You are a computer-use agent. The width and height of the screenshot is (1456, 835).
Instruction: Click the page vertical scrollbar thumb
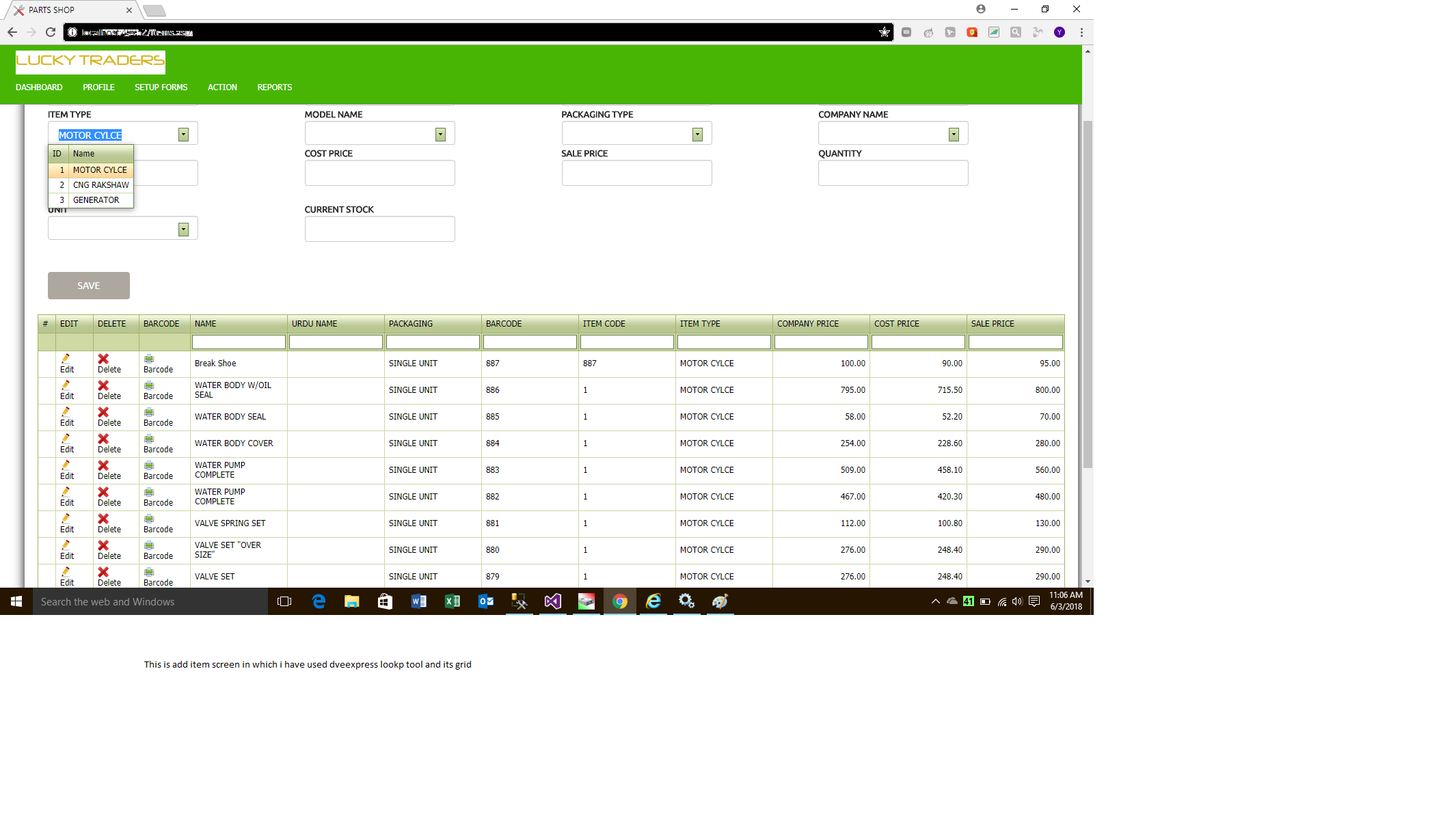tap(1088, 294)
